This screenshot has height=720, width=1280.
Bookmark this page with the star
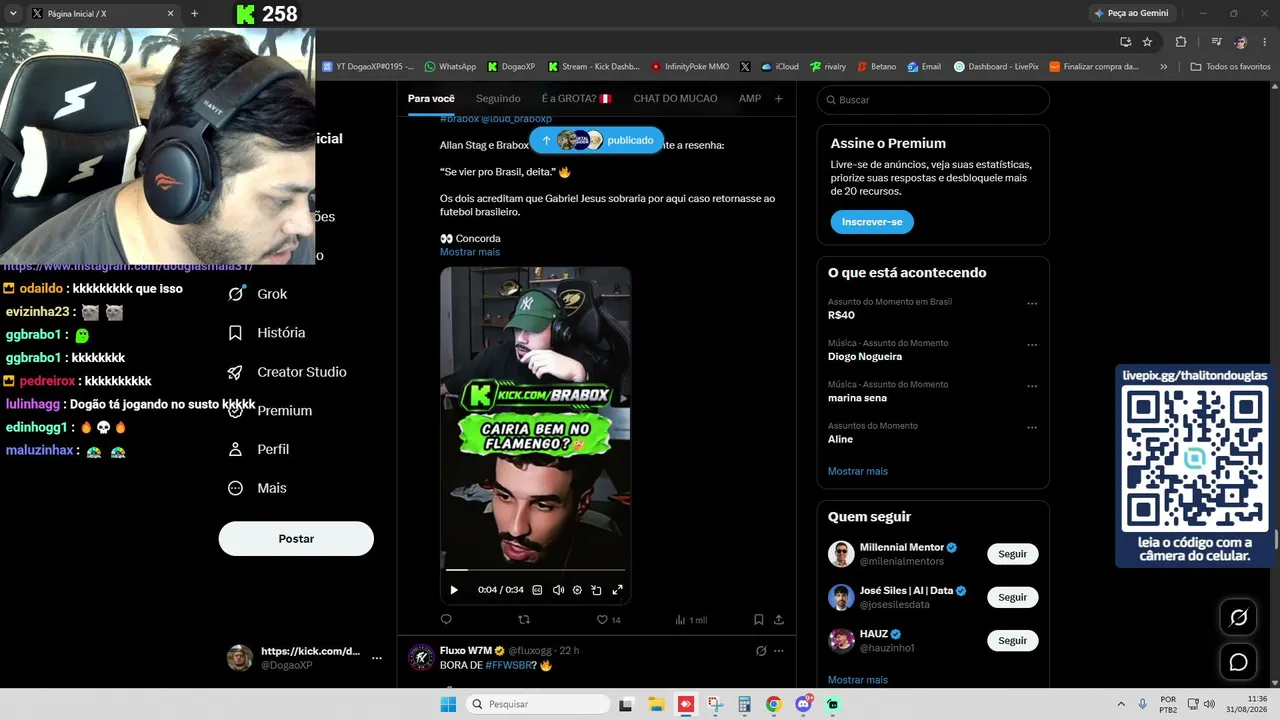[1147, 42]
